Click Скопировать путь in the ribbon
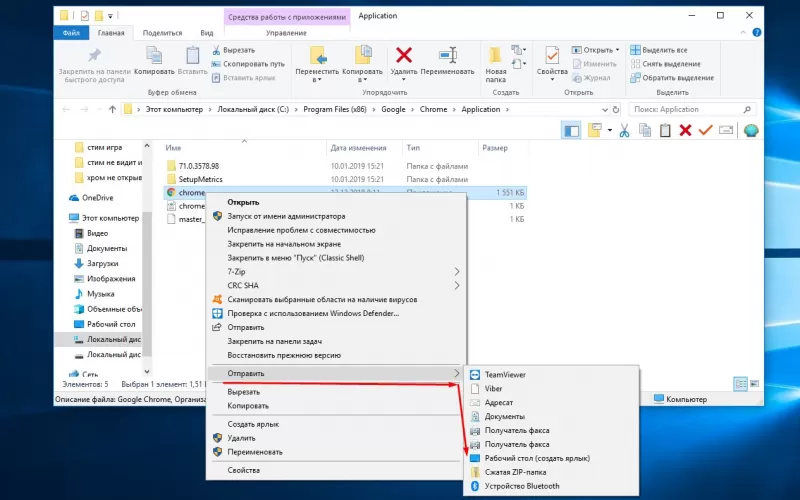Image resolution: width=800 pixels, height=500 pixels. pos(248,64)
